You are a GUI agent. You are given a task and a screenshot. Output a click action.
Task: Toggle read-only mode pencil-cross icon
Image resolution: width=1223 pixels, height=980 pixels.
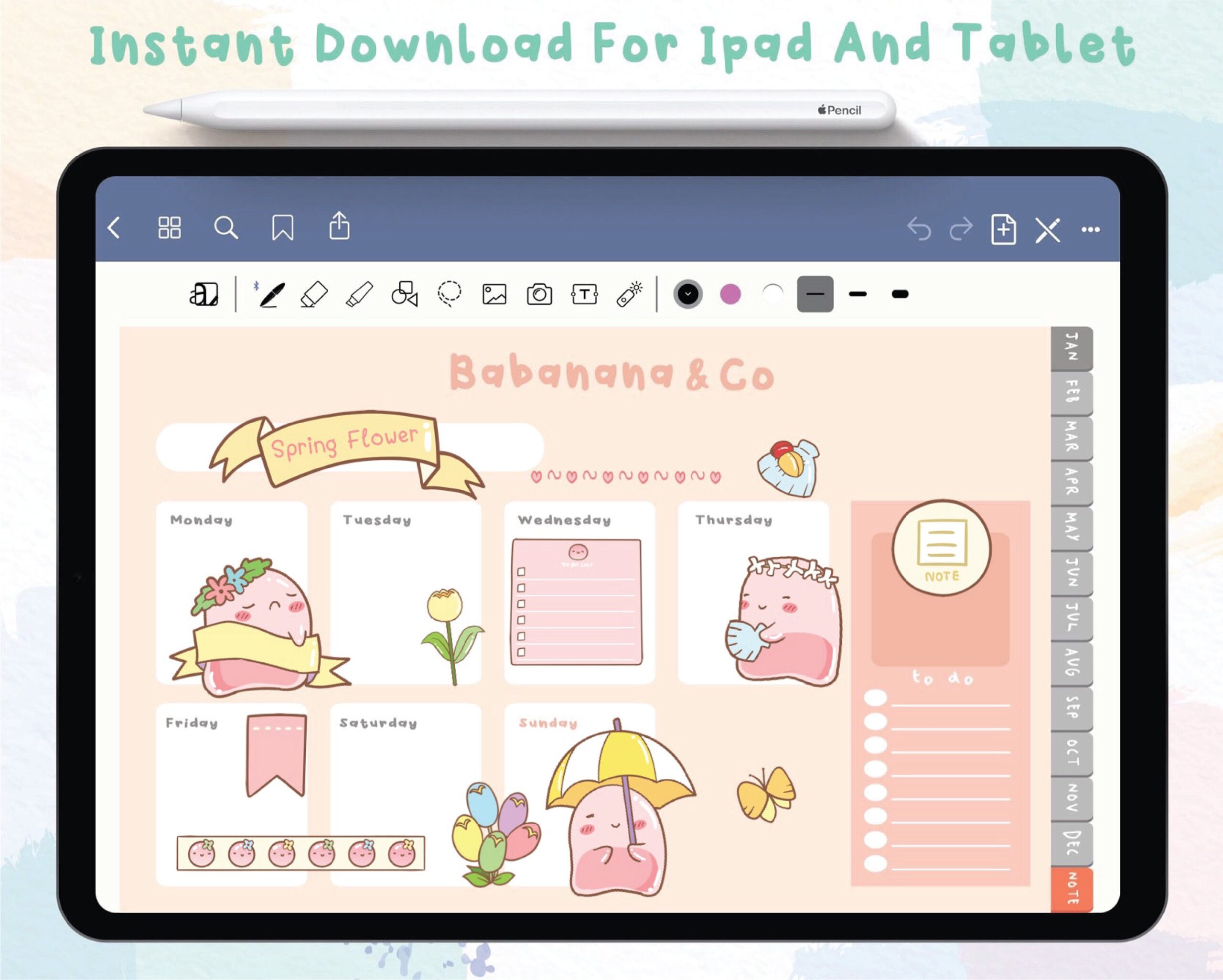1047,230
